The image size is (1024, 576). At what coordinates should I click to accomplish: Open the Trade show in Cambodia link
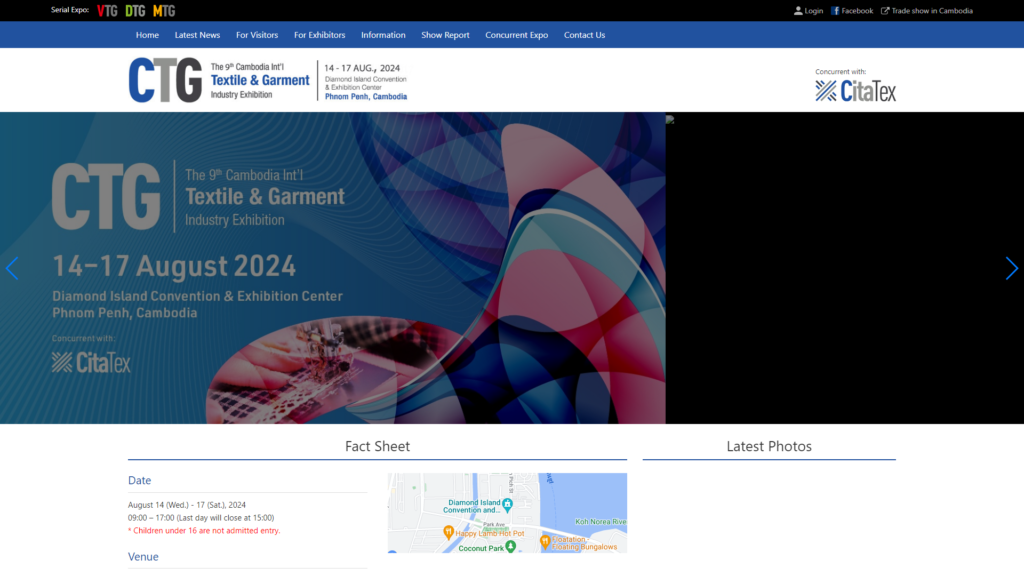[927, 10]
